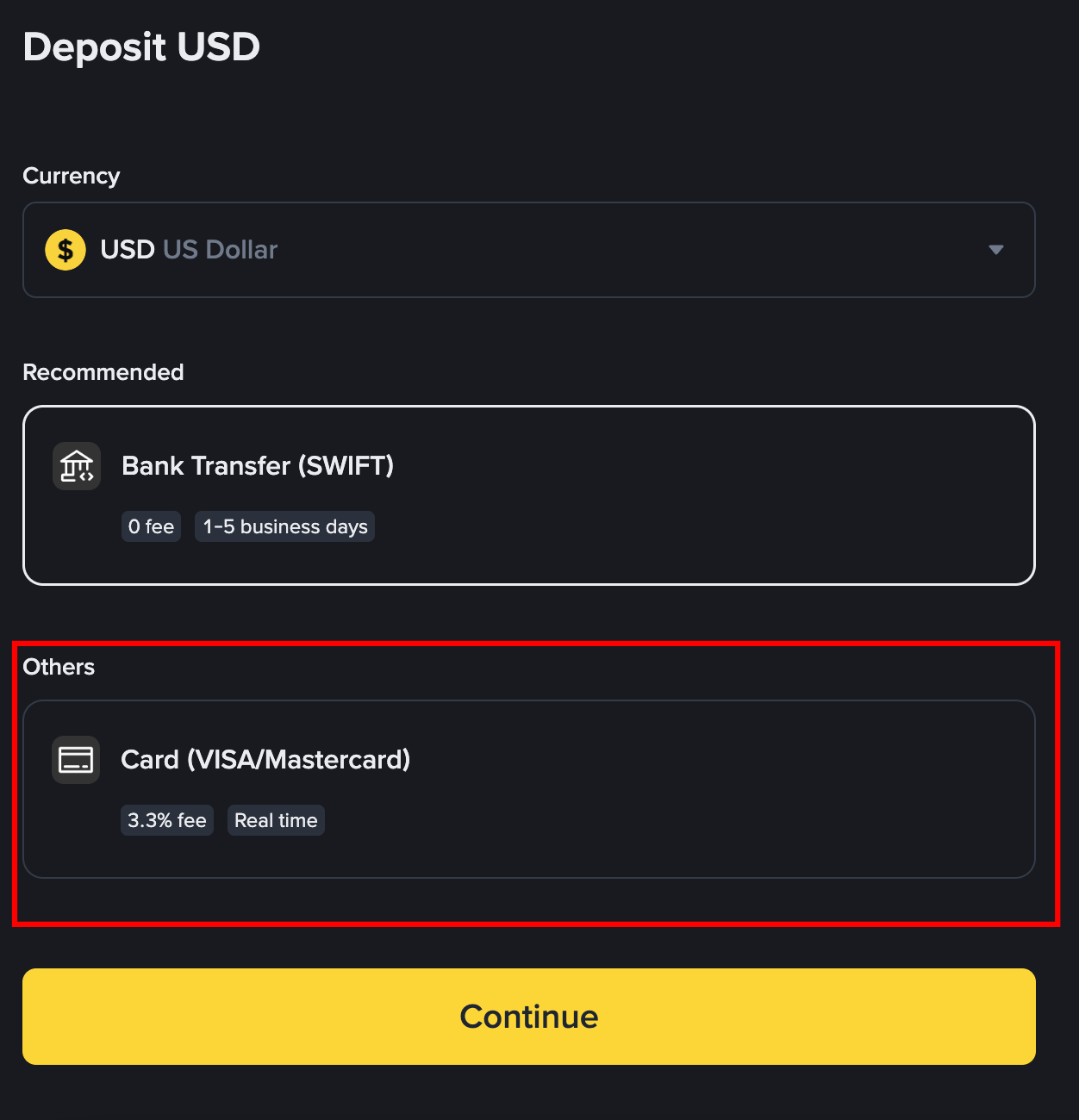Expand the currency dropdown arrow
Image resolution: width=1079 pixels, height=1120 pixels.
coord(996,250)
